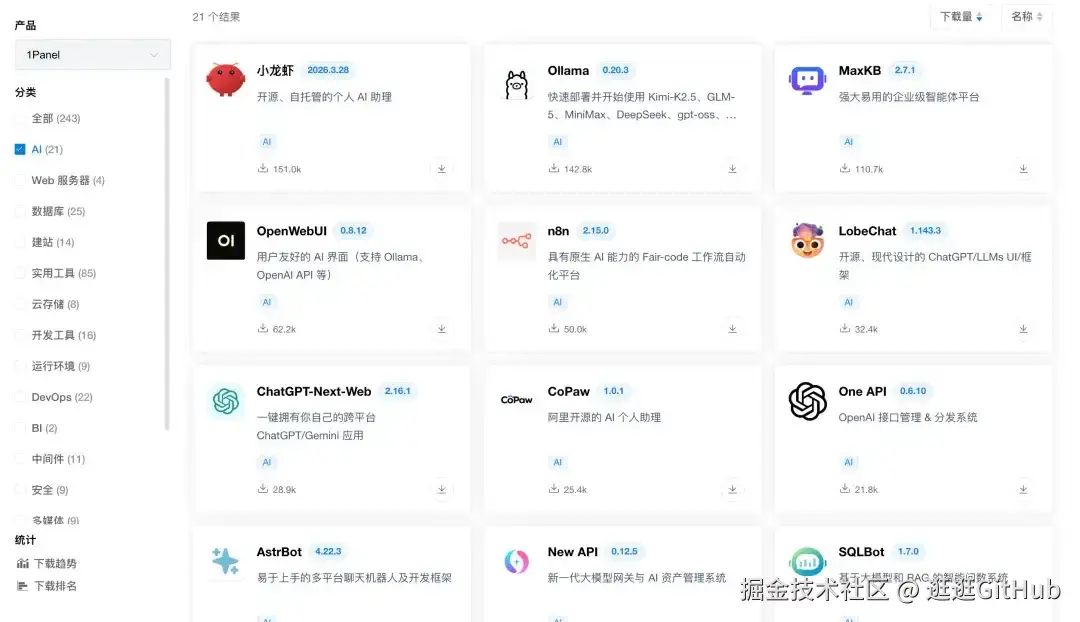The image size is (1080, 622).
Task: Open the 1Panel product dropdown
Action: (92, 54)
